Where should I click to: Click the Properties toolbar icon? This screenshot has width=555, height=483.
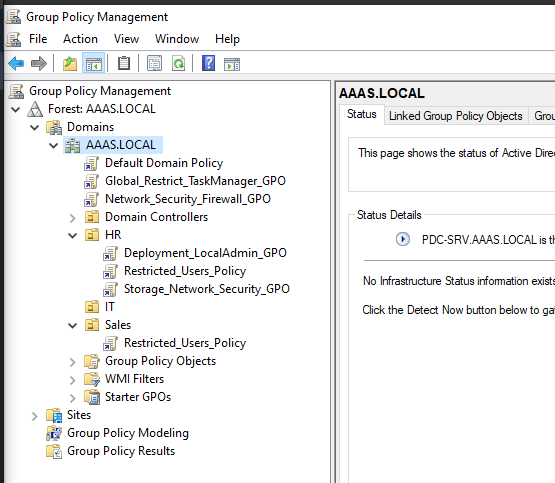[155, 64]
